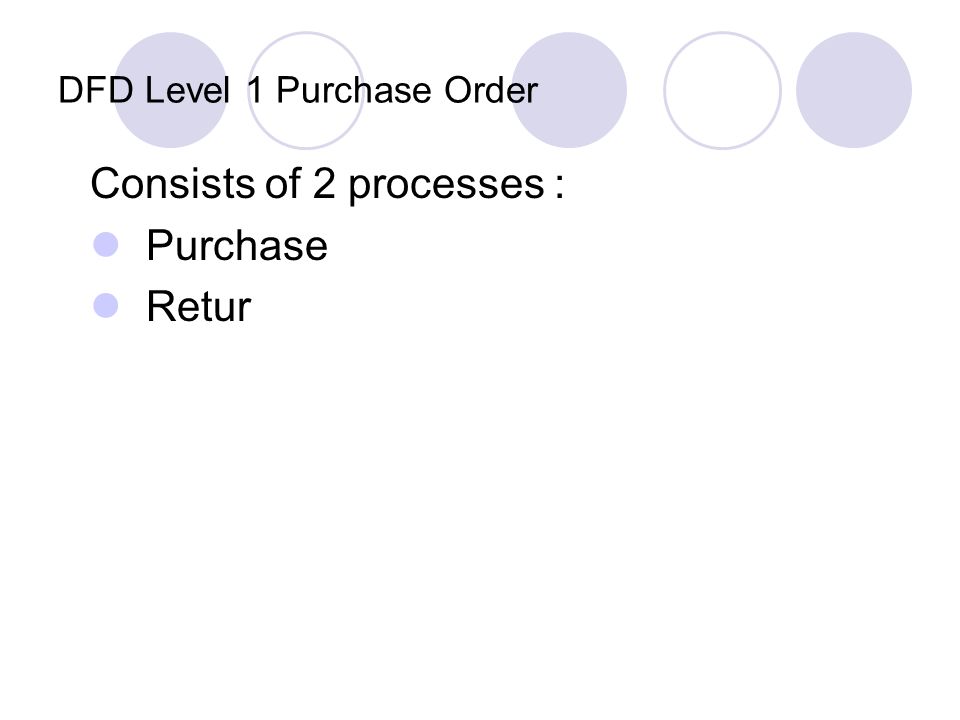
Task: Click the number '2' in body text
Action: [x=324, y=183]
